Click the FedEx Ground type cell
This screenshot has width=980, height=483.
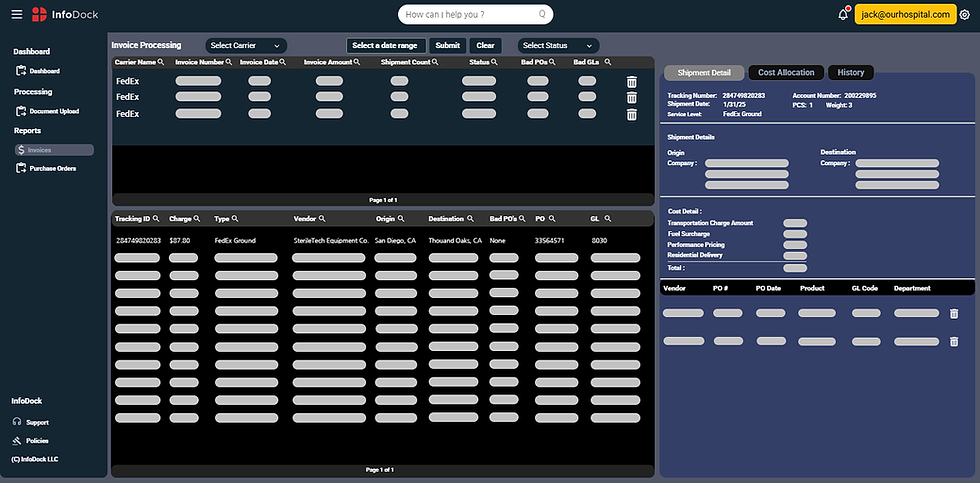[x=235, y=241]
